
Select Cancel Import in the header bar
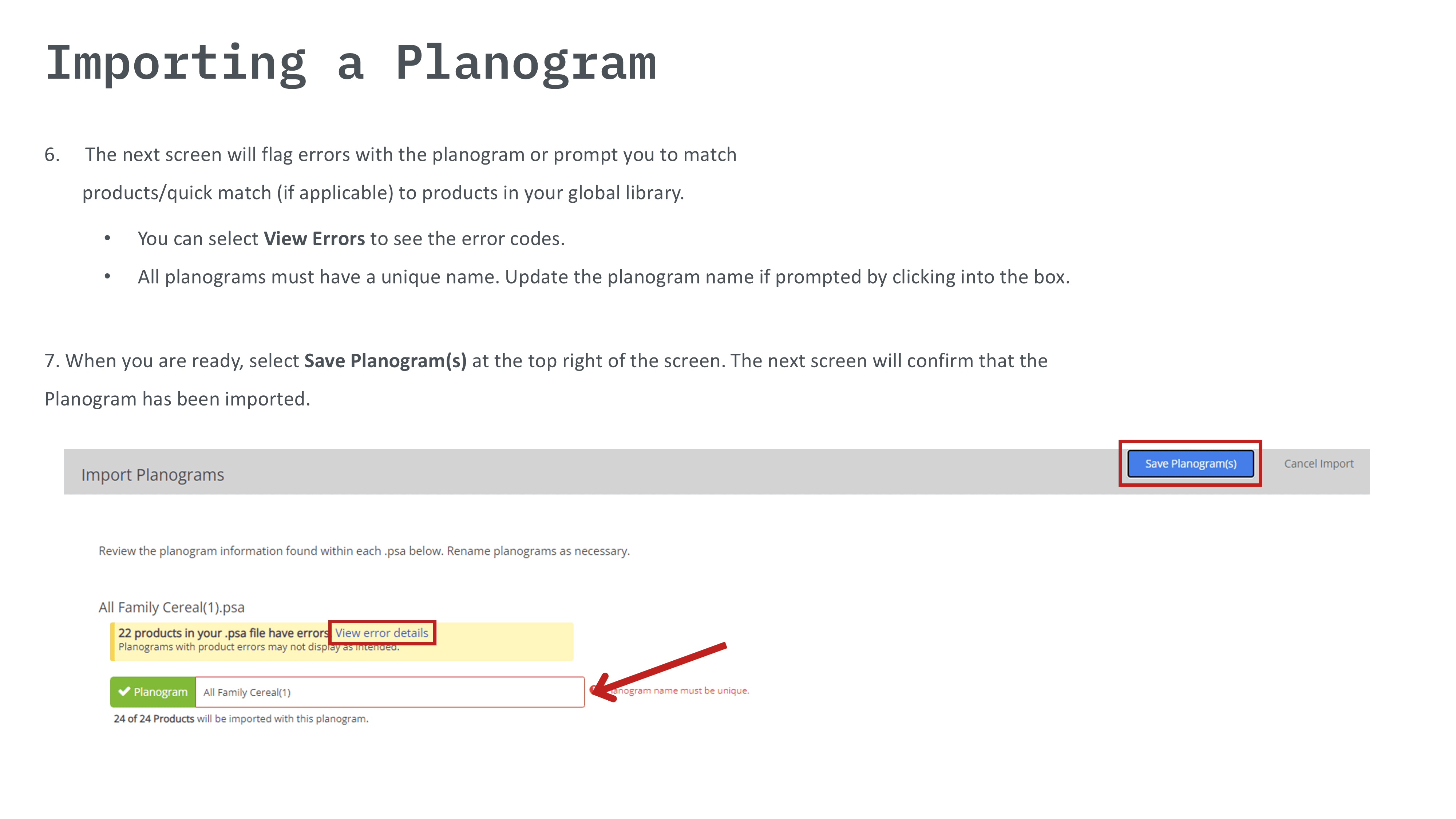(1318, 463)
